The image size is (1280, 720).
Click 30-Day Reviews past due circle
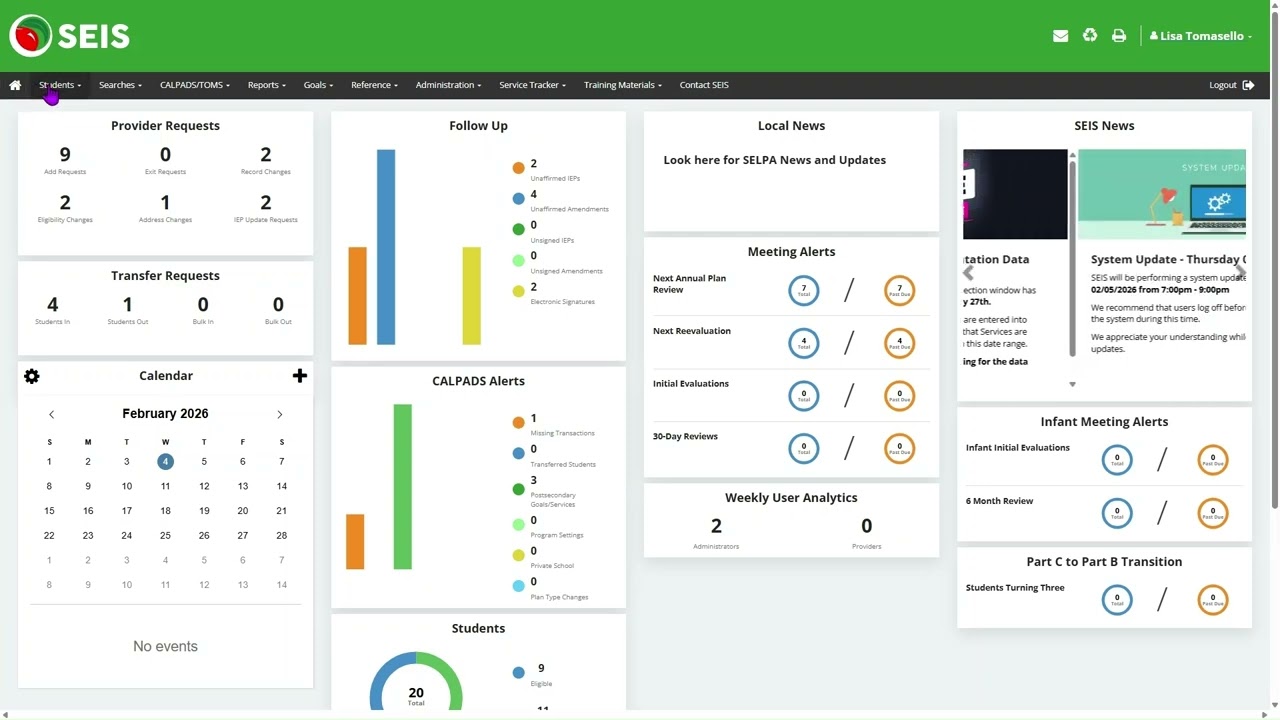pos(900,448)
